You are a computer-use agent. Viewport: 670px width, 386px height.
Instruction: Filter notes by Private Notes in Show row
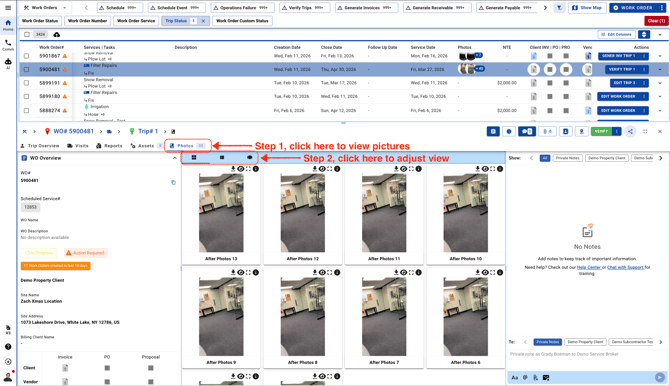(x=567, y=158)
